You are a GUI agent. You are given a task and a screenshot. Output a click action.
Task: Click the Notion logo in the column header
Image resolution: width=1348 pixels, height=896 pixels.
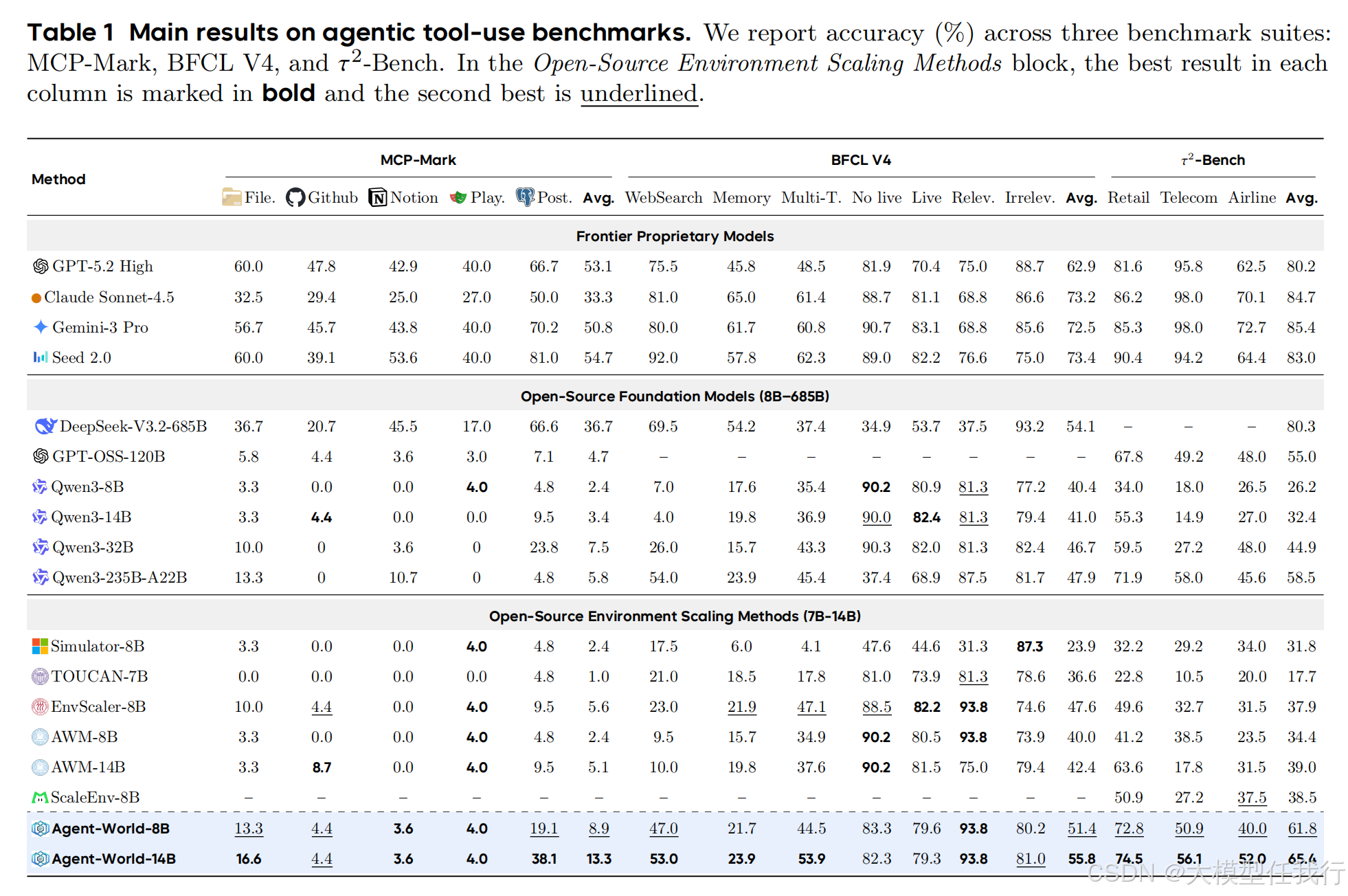click(x=378, y=198)
